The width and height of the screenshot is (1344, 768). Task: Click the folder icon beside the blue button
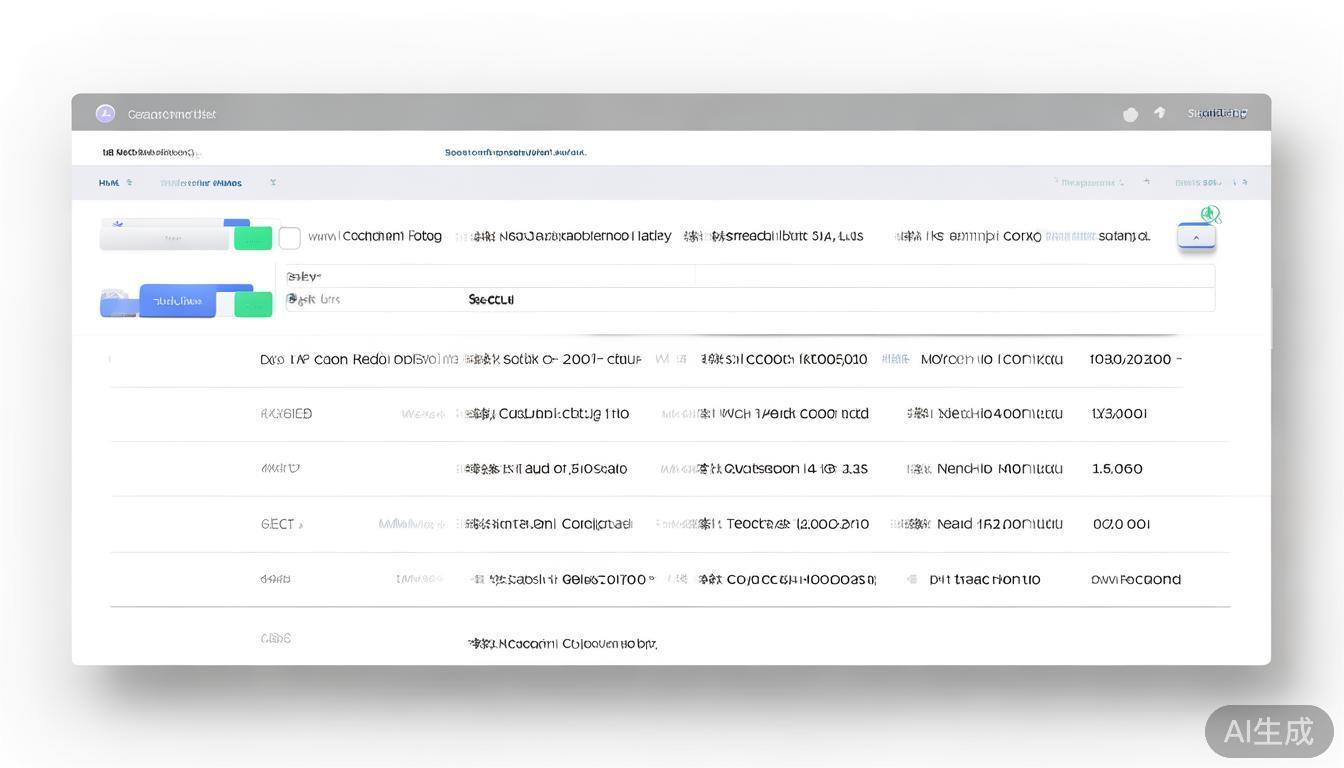click(116, 302)
